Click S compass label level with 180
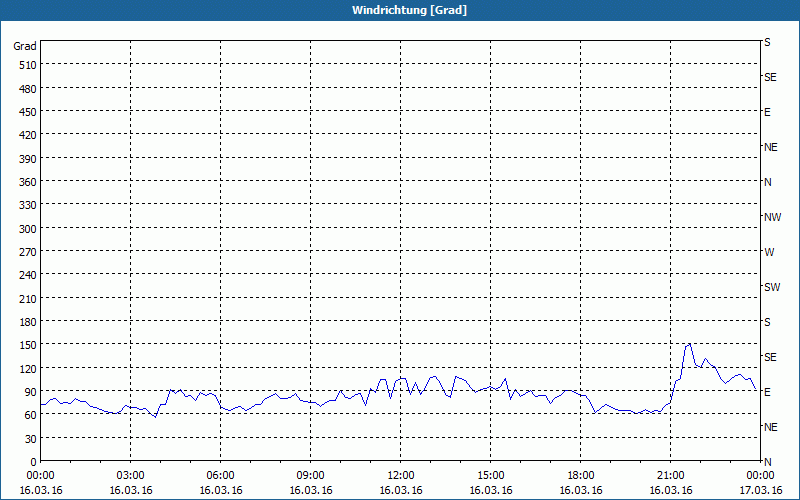The image size is (800, 500). click(767, 322)
